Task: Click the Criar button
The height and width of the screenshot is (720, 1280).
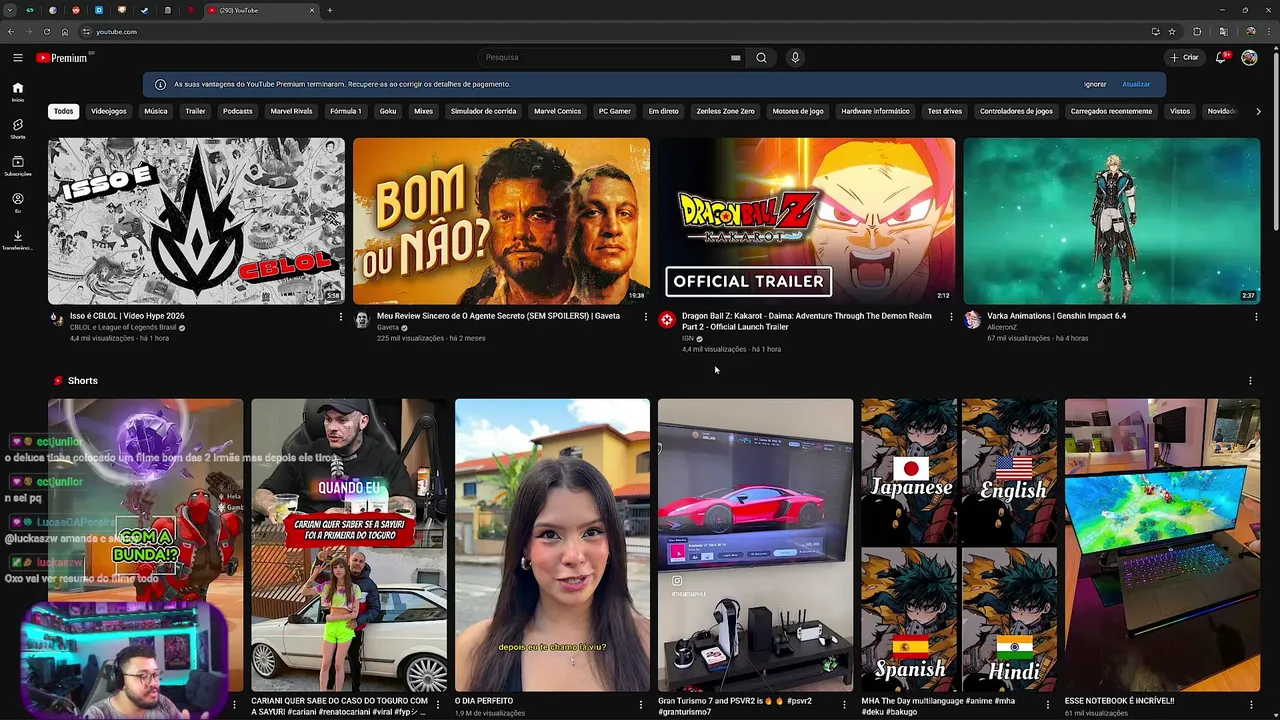Action: (x=1184, y=58)
